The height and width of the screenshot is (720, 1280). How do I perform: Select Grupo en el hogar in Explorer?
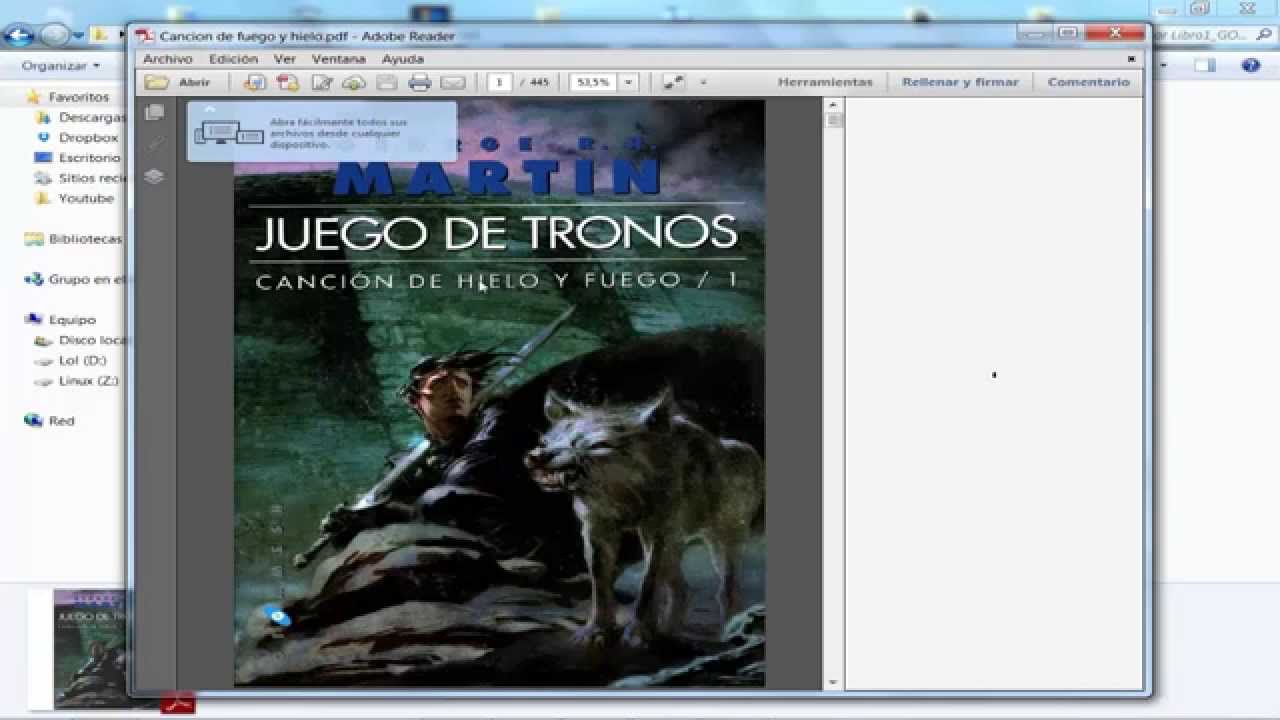click(x=89, y=280)
